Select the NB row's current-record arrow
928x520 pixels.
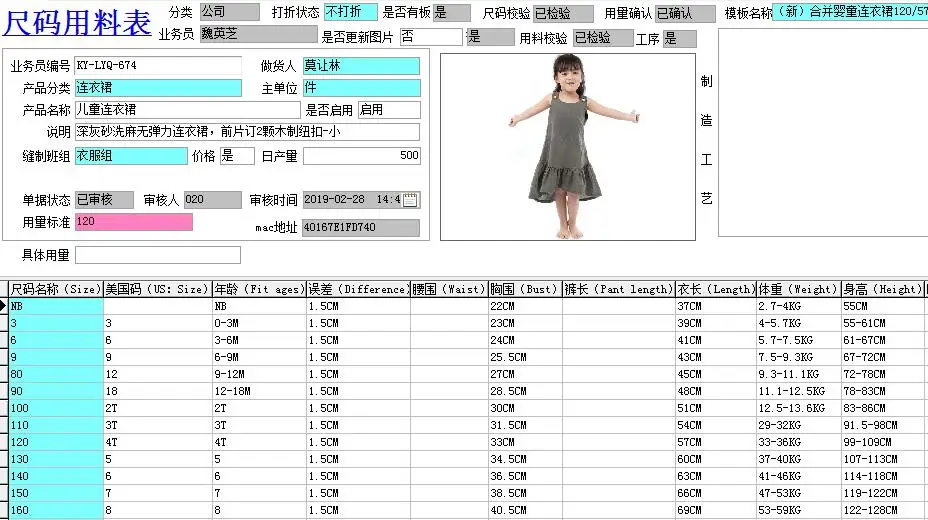pyautogui.click(x=4, y=306)
